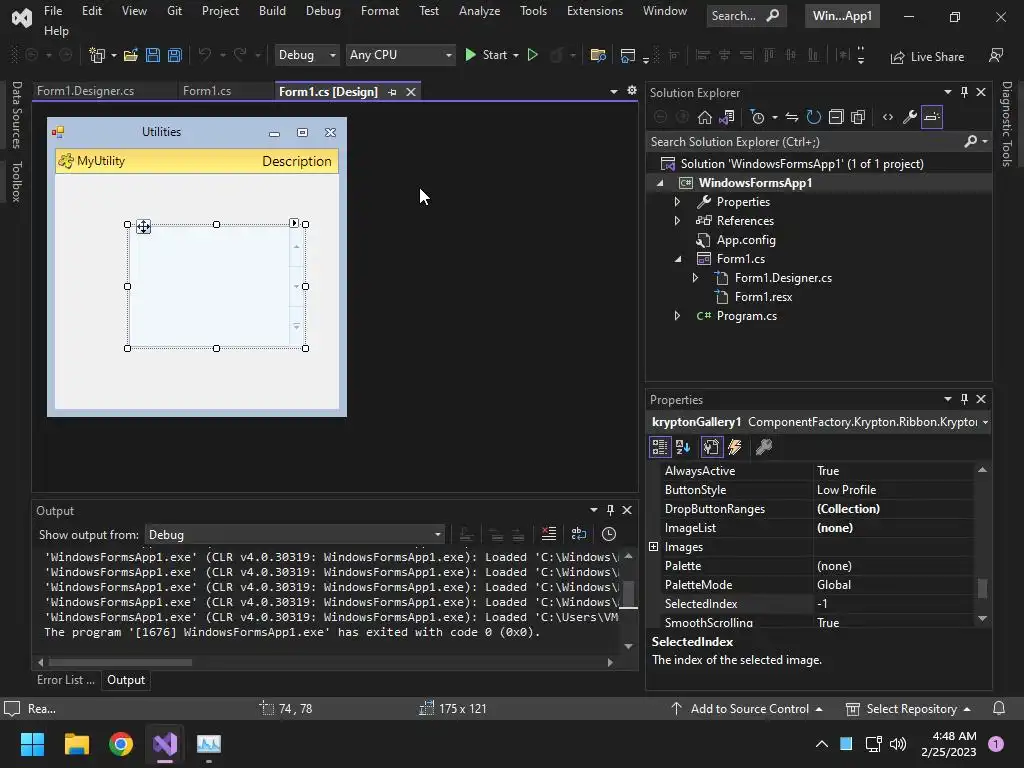Toggle timestamp clock icon in Output window
This screenshot has height=768, width=1024.
609,534
